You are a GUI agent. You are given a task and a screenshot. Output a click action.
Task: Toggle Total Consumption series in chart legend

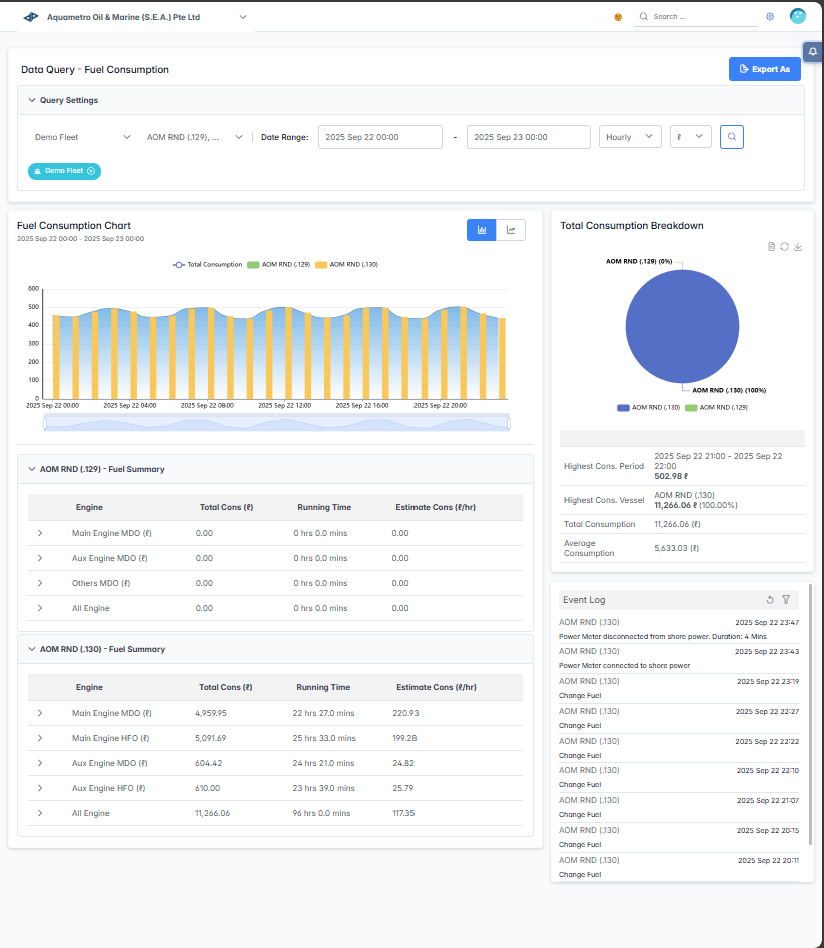click(x=208, y=265)
